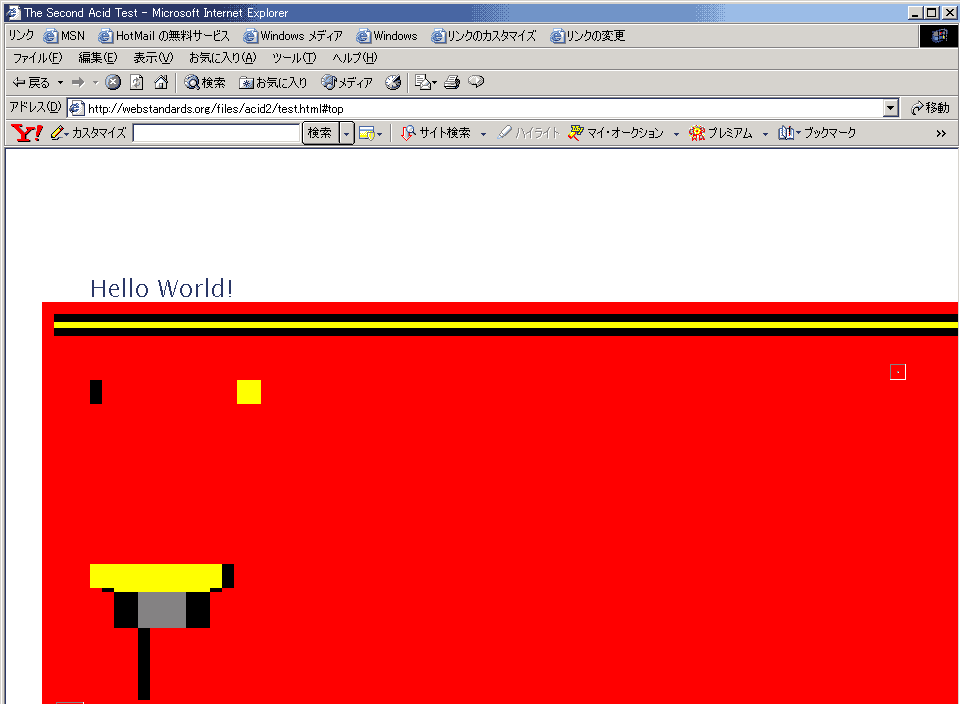Expand the Yahoo 検索 button dropdown arrow
Image resolution: width=960 pixels, height=704 pixels.
click(x=347, y=133)
